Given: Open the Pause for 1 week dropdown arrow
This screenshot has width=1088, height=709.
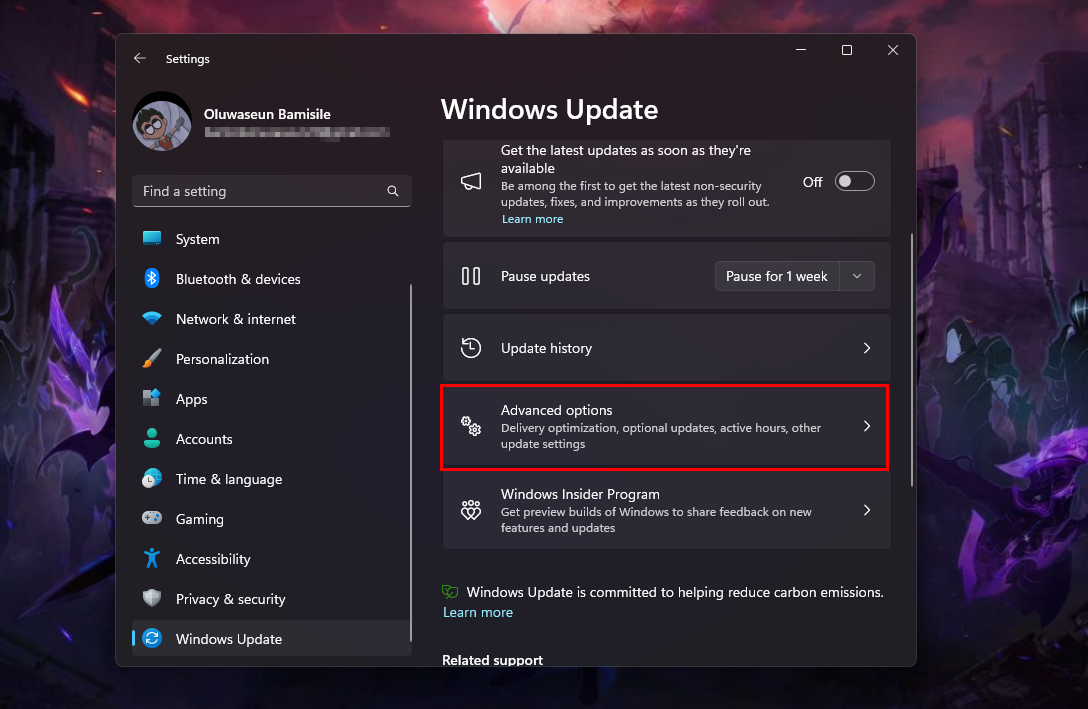Looking at the screenshot, I should 857,276.
